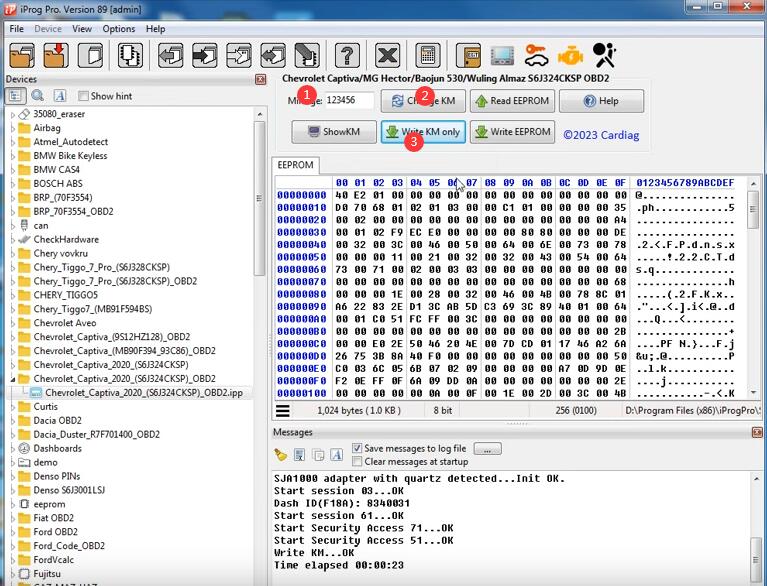
Task: Open the View menu
Action: [x=82, y=29]
